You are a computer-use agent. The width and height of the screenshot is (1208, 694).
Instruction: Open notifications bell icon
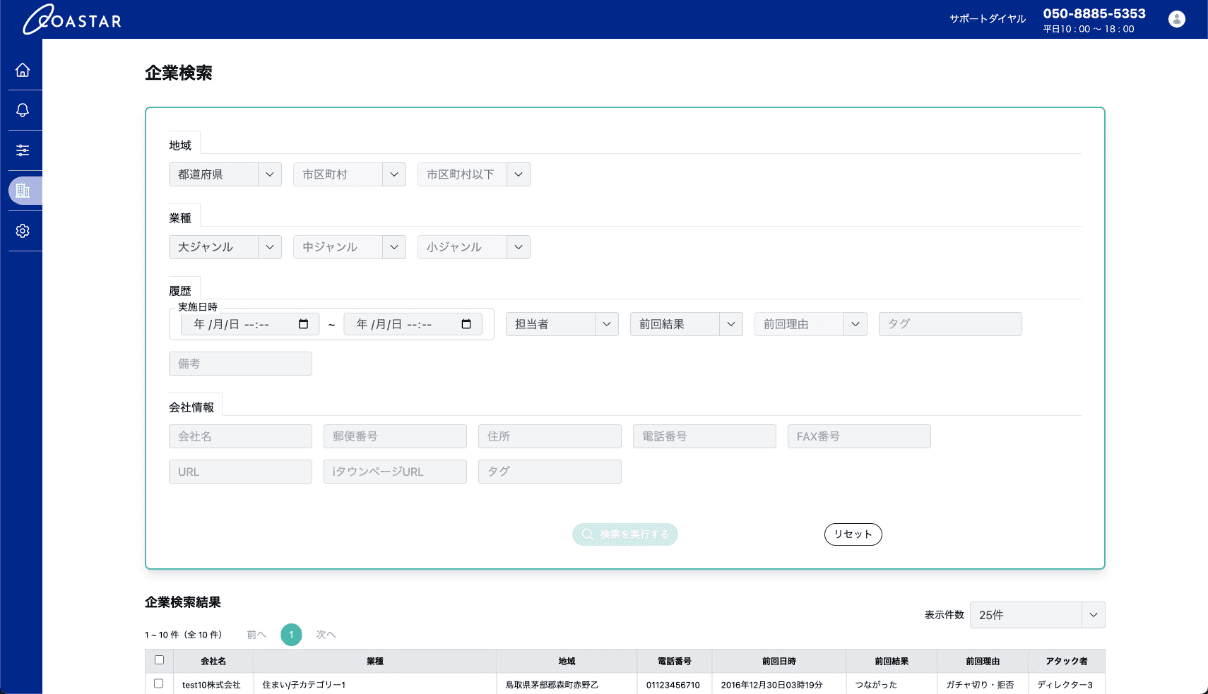pos(22,110)
